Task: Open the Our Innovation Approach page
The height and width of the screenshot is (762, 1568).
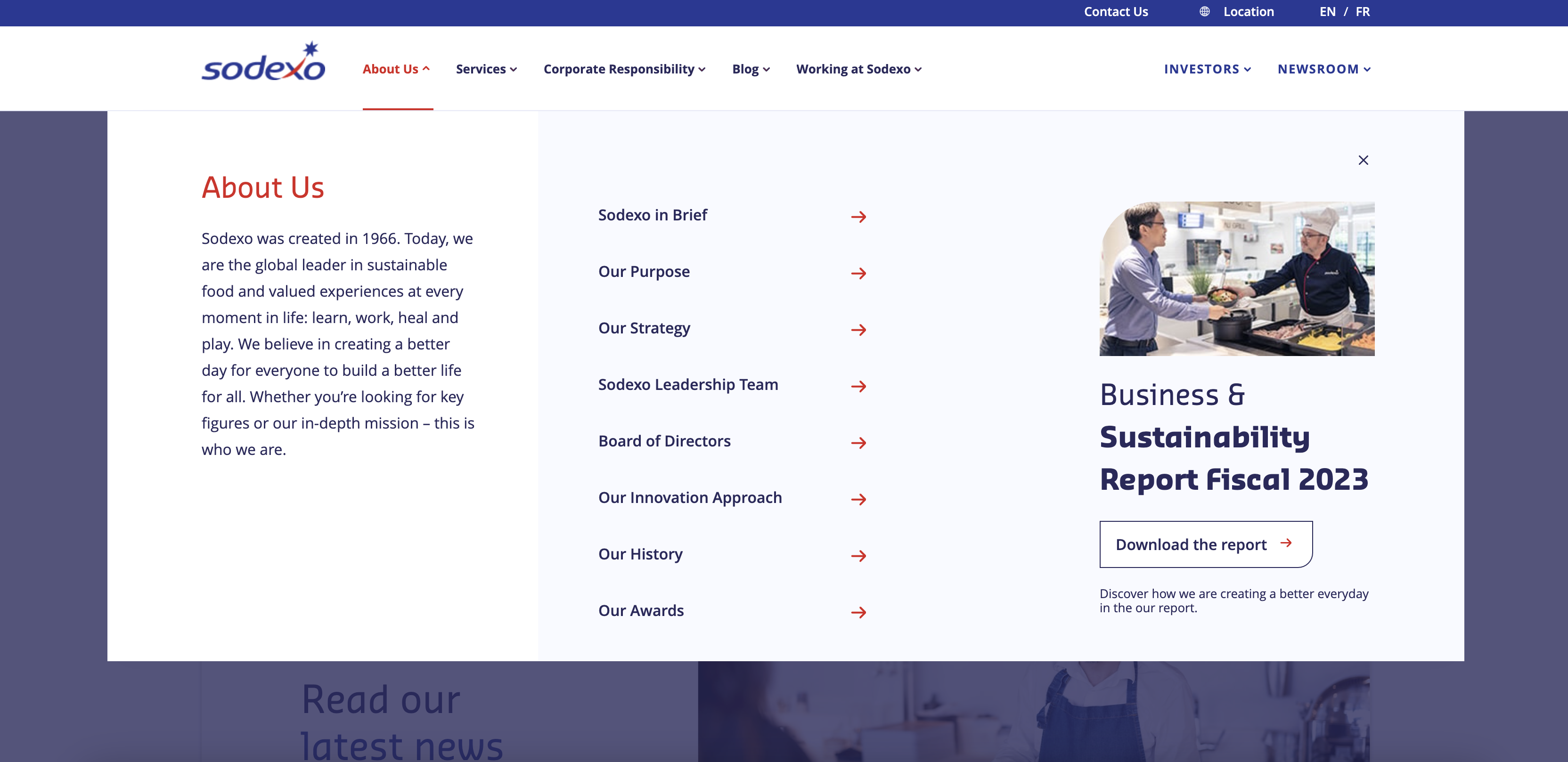Action: click(690, 498)
